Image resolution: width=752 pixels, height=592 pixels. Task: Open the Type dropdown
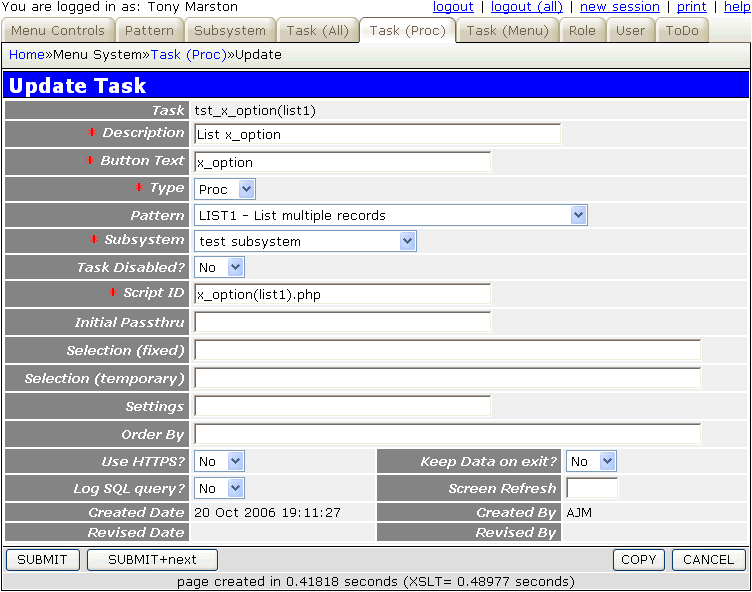[225, 188]
